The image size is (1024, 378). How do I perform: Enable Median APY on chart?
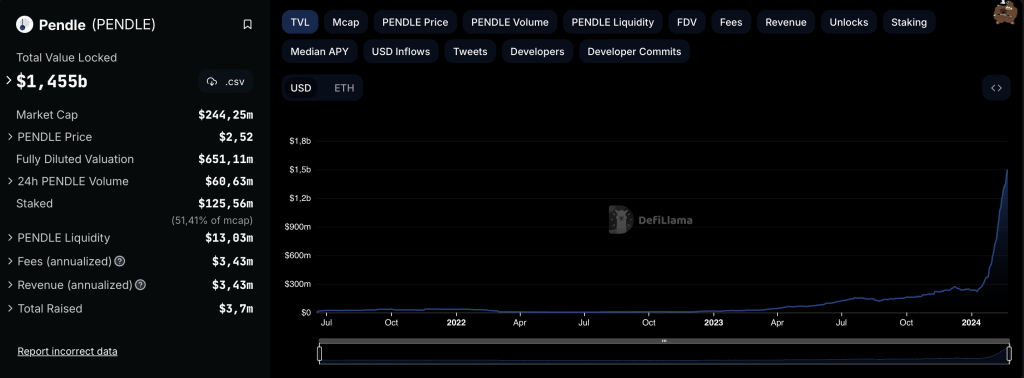[x=320, y=52]
